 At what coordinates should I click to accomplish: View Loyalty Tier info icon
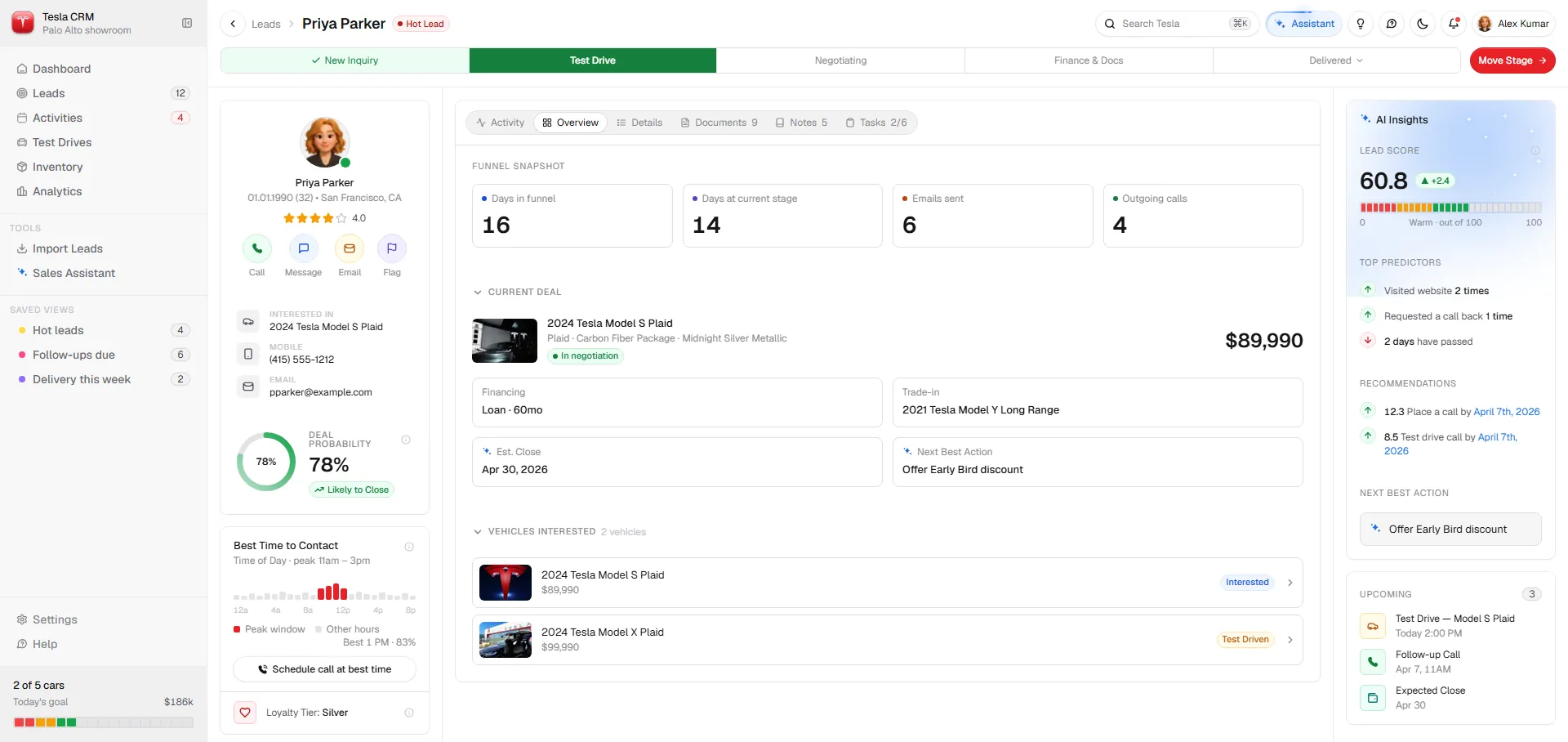point(409,713)
